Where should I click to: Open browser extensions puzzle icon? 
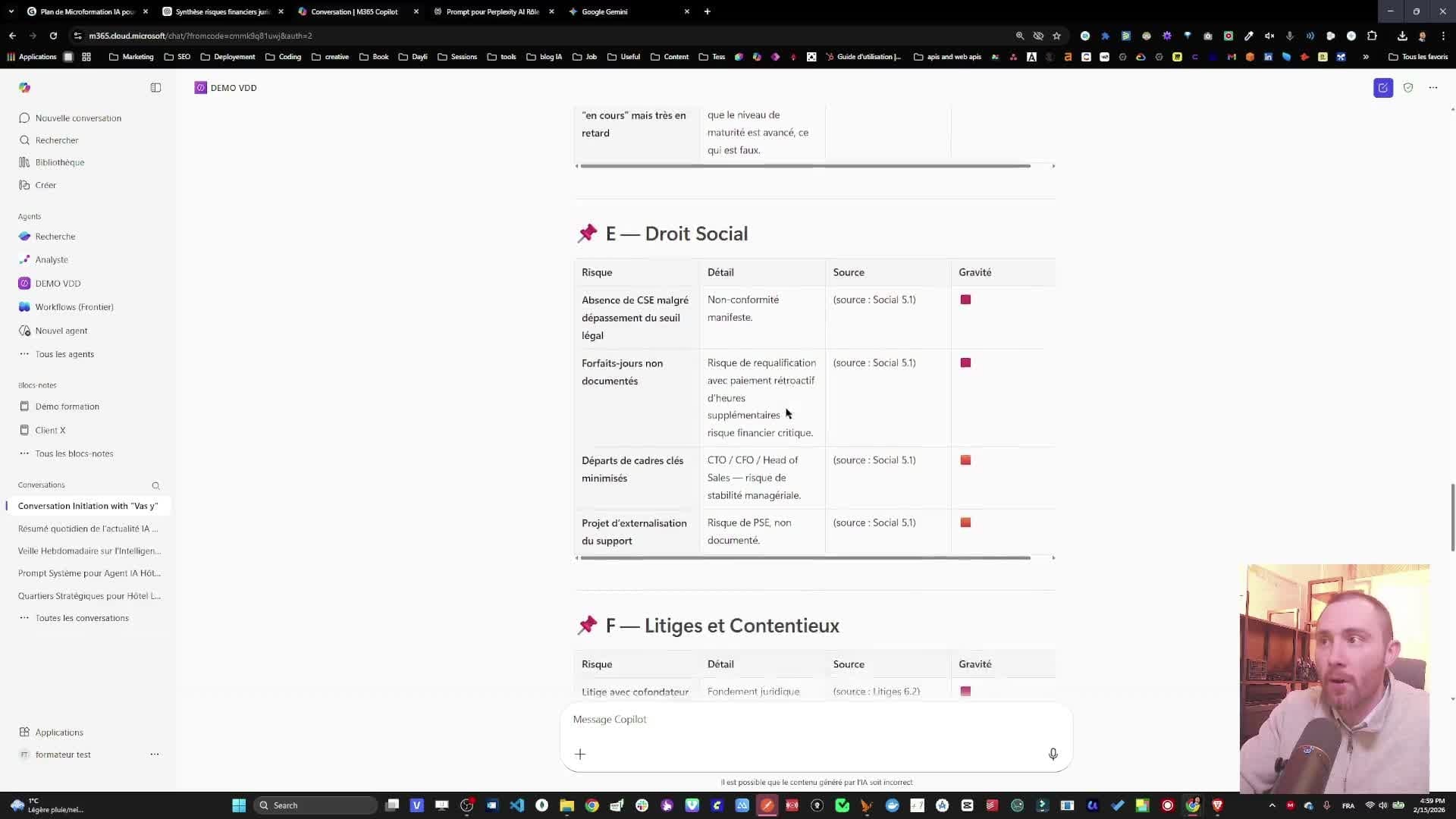(x=1372, y=36)
